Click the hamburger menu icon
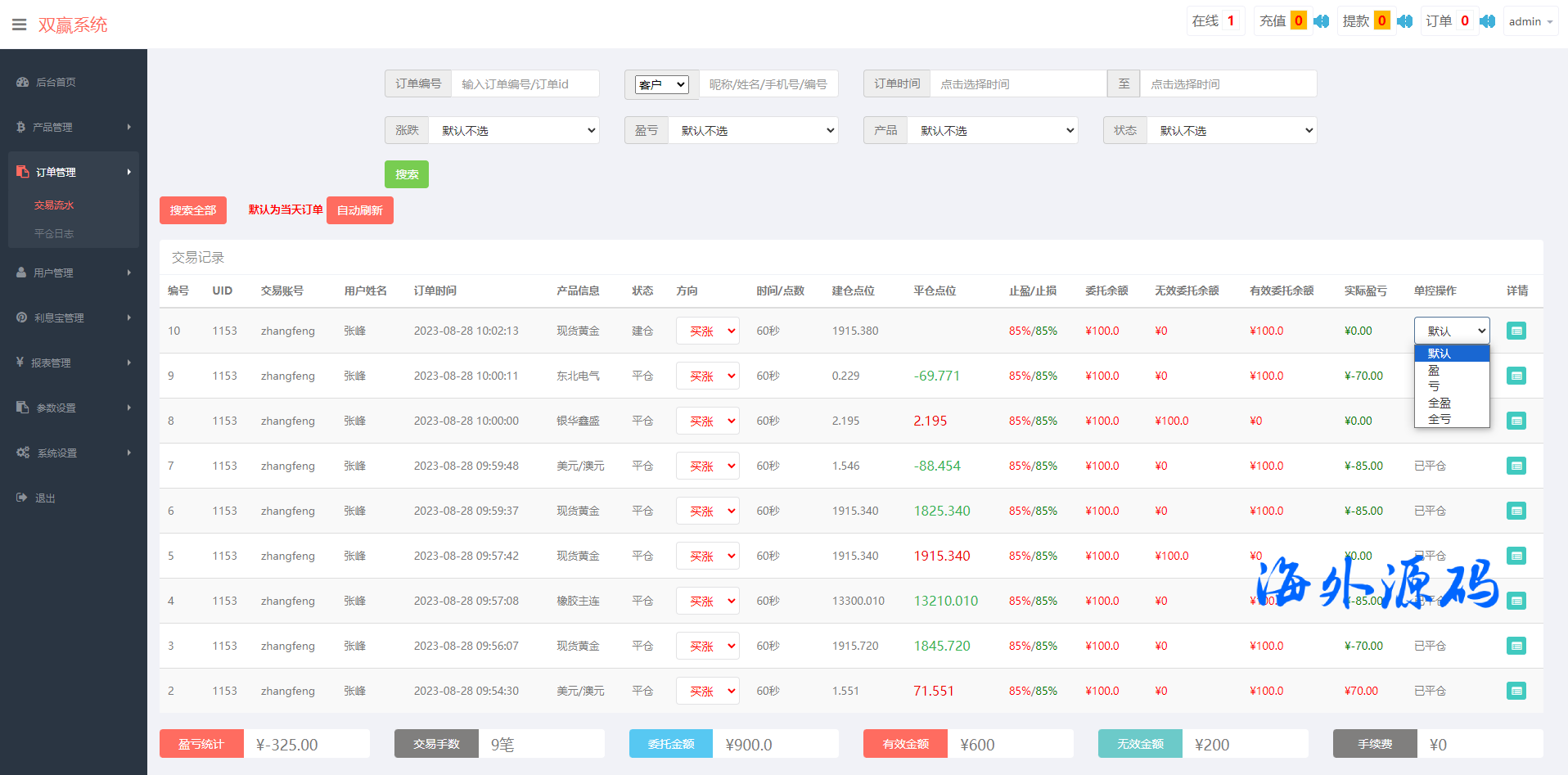 19,25
